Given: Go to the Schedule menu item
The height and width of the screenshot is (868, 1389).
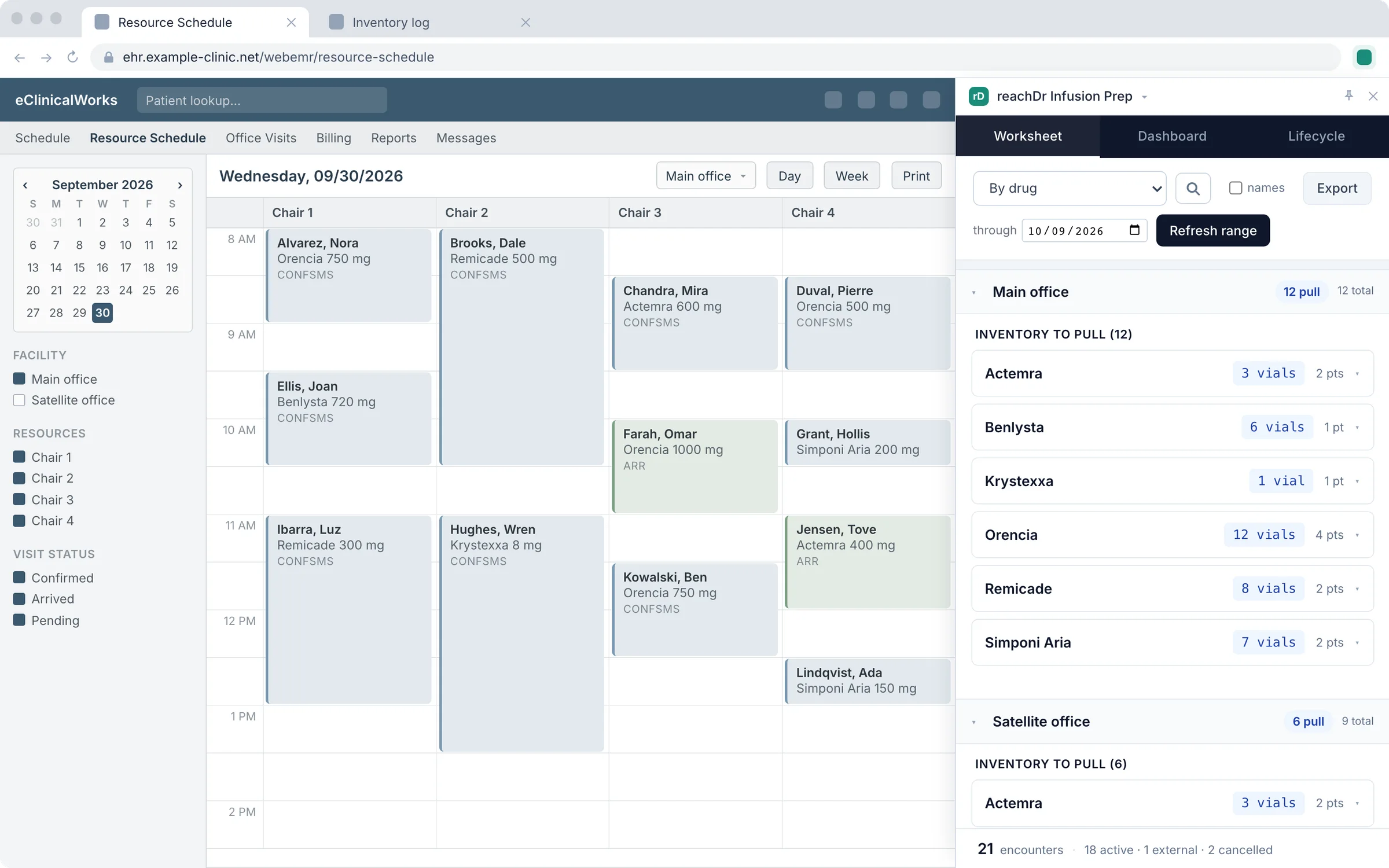Looking at the screenshot, I should (x=42, y=138).
